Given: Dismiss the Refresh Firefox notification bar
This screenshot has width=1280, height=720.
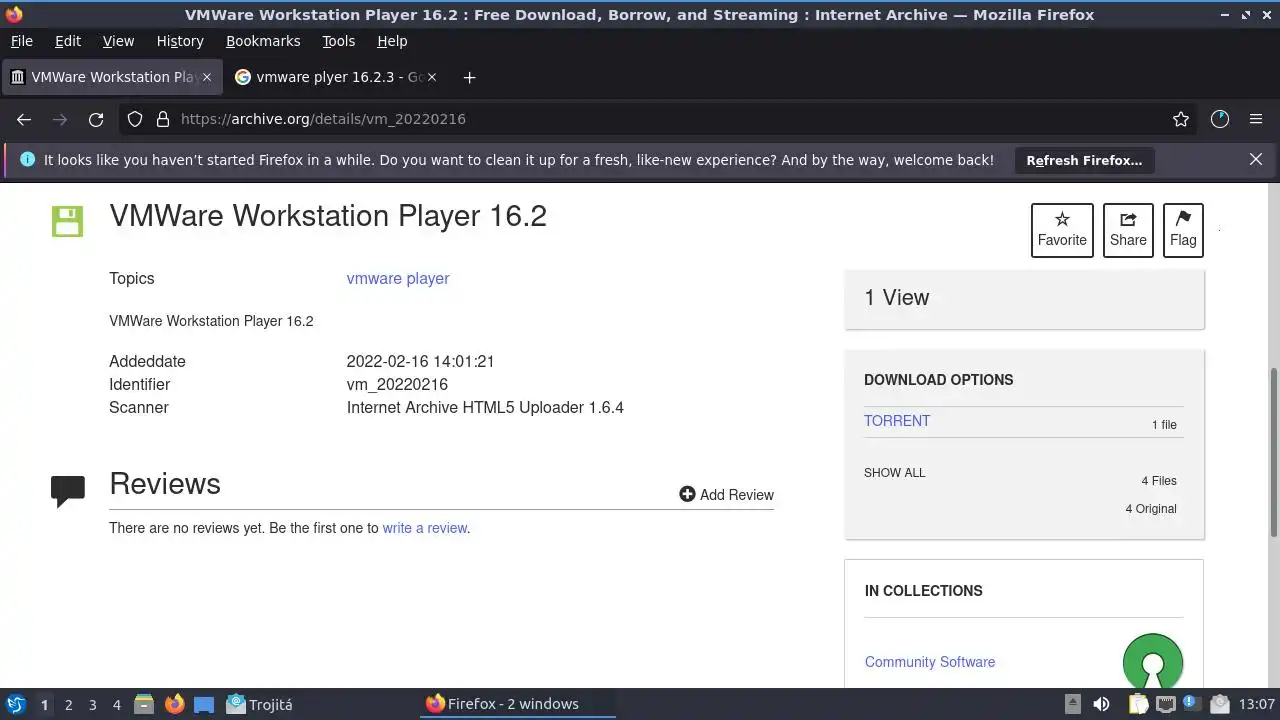Looking at the screenshot, I should [x=1256, y=159].
